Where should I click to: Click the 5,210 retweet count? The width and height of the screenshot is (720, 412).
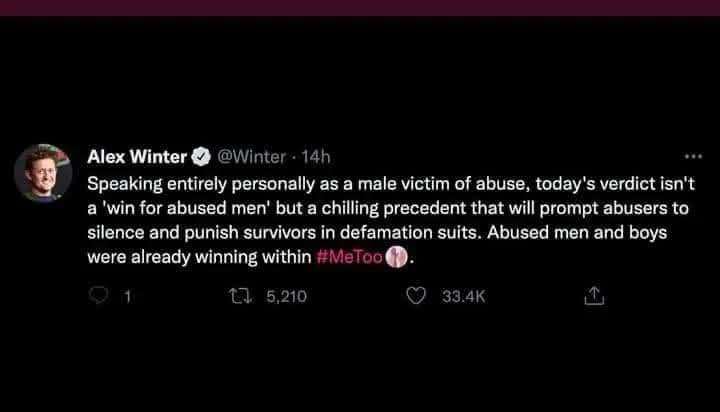point(286,296)
